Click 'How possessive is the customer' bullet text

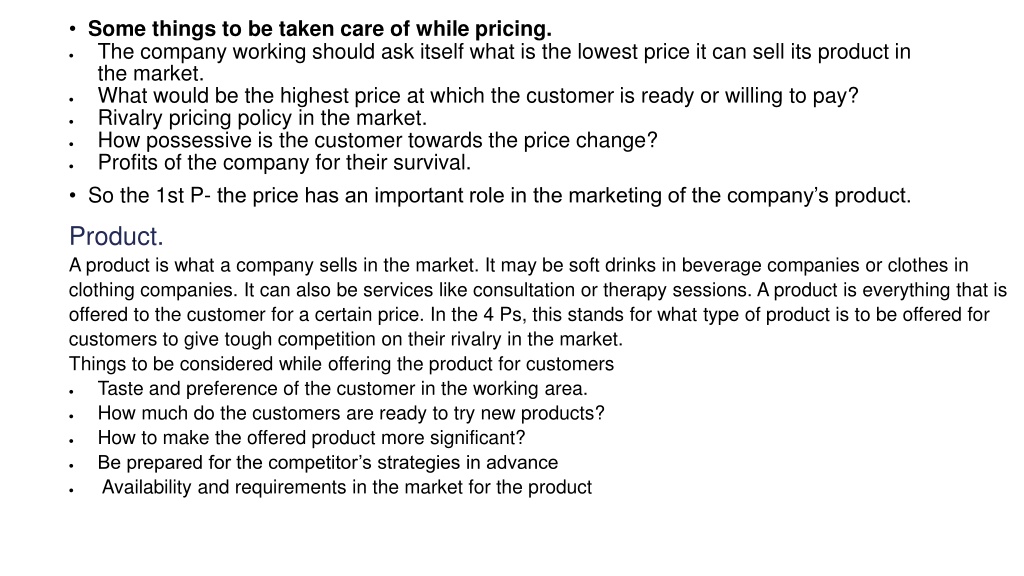377,140
